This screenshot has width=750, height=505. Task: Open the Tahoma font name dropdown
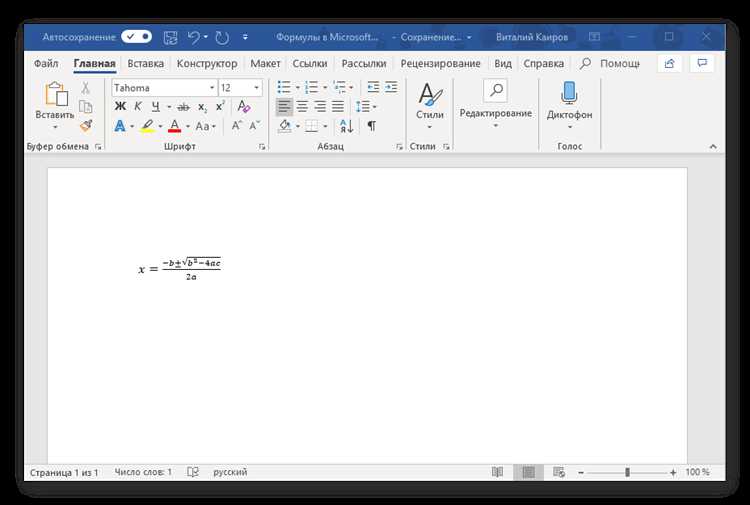click(211, 88)
